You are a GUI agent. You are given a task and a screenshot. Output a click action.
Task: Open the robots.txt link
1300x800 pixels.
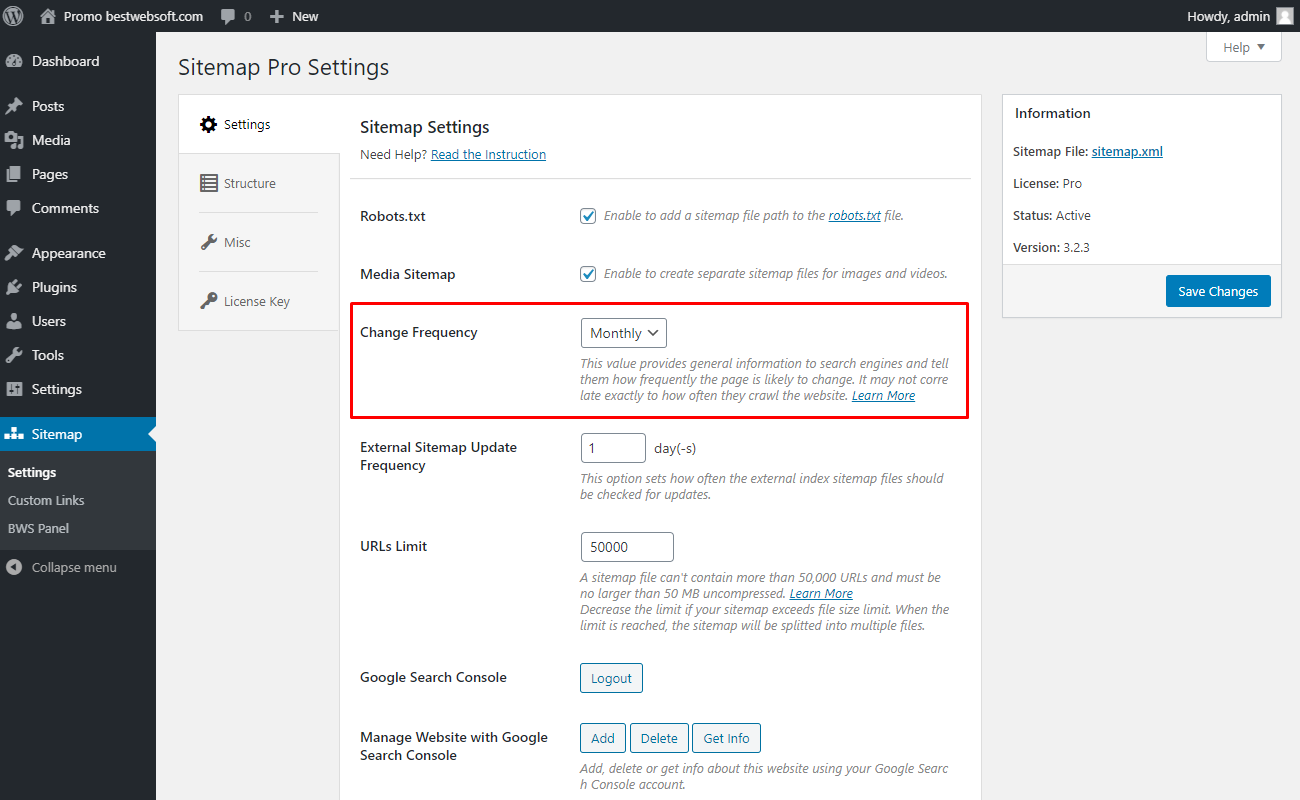pyautogui.click(x=855, y=215)
